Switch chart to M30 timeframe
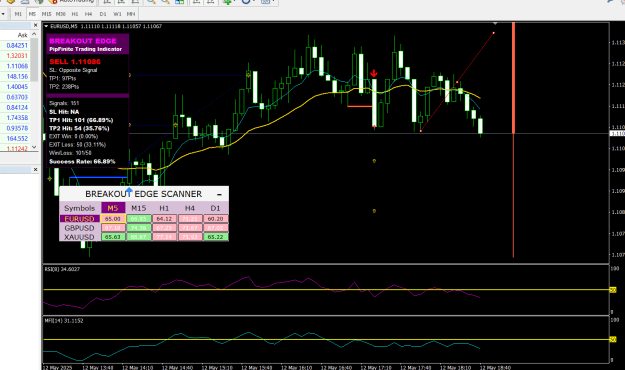 [61, 14]
